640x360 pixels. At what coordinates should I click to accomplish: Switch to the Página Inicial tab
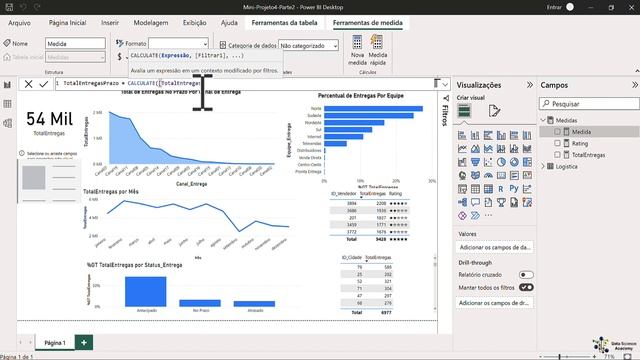point(67,23)
